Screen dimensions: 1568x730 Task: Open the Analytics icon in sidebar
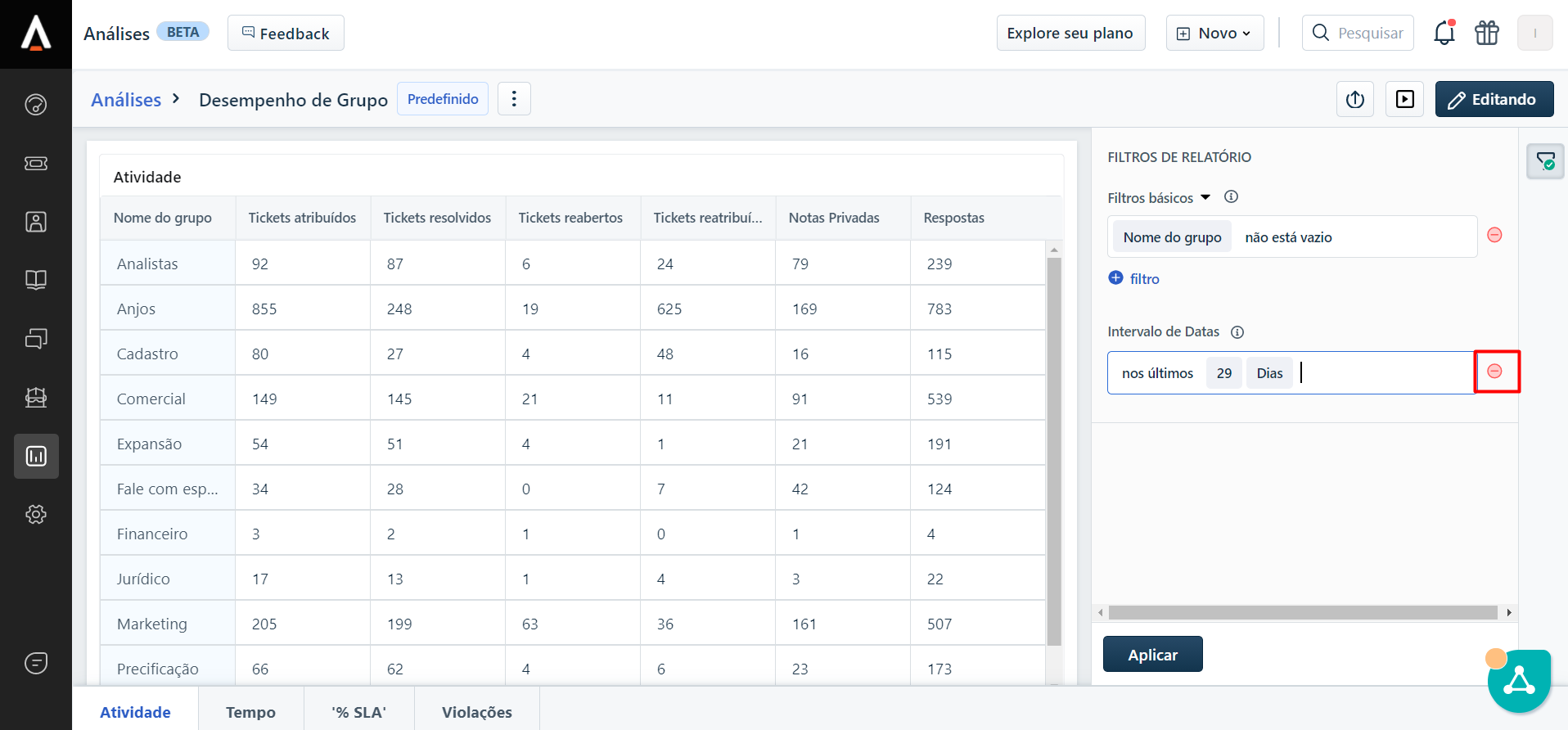click(36, 456)
